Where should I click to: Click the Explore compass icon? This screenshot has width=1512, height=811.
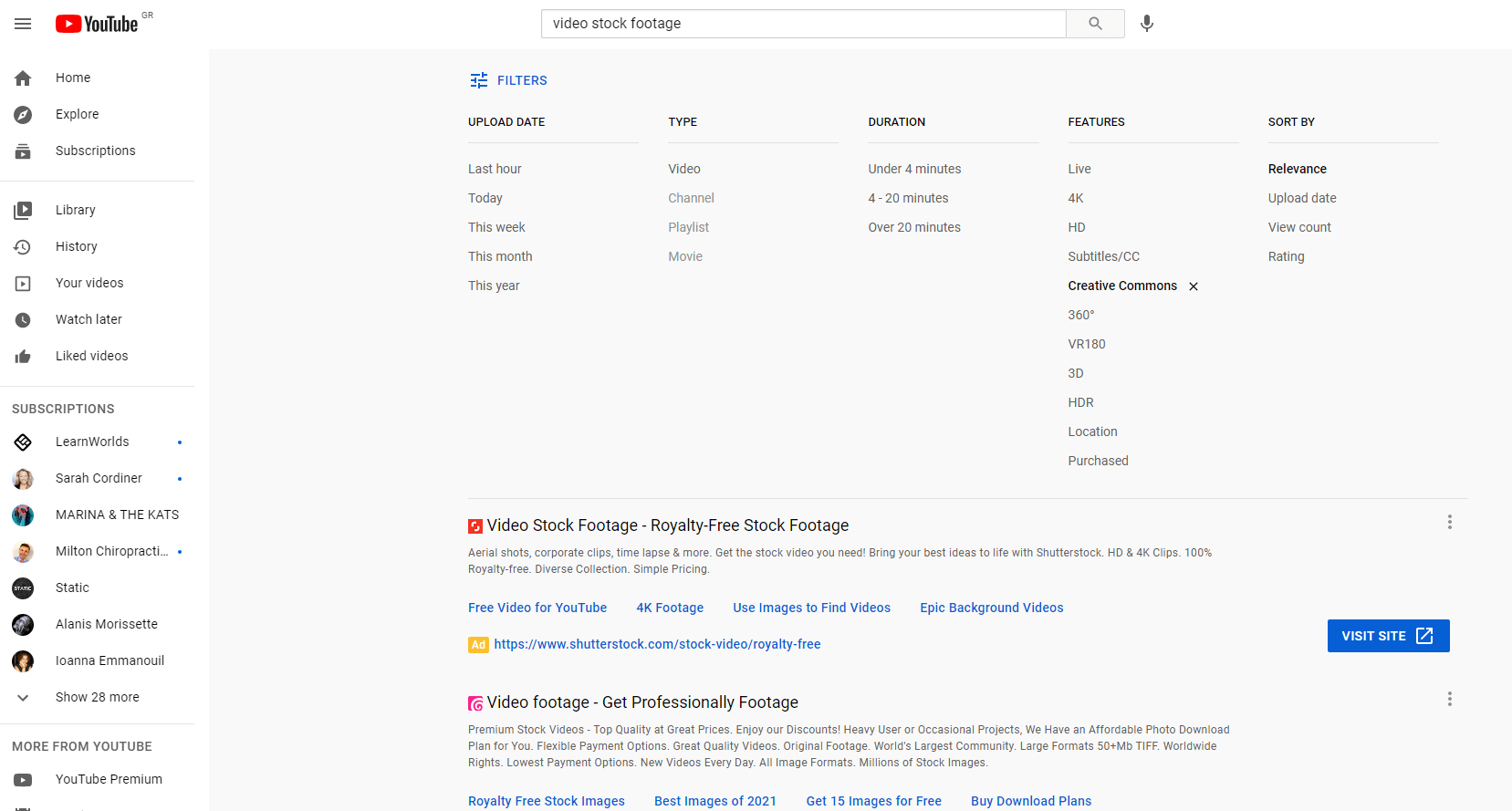(23, 115)
